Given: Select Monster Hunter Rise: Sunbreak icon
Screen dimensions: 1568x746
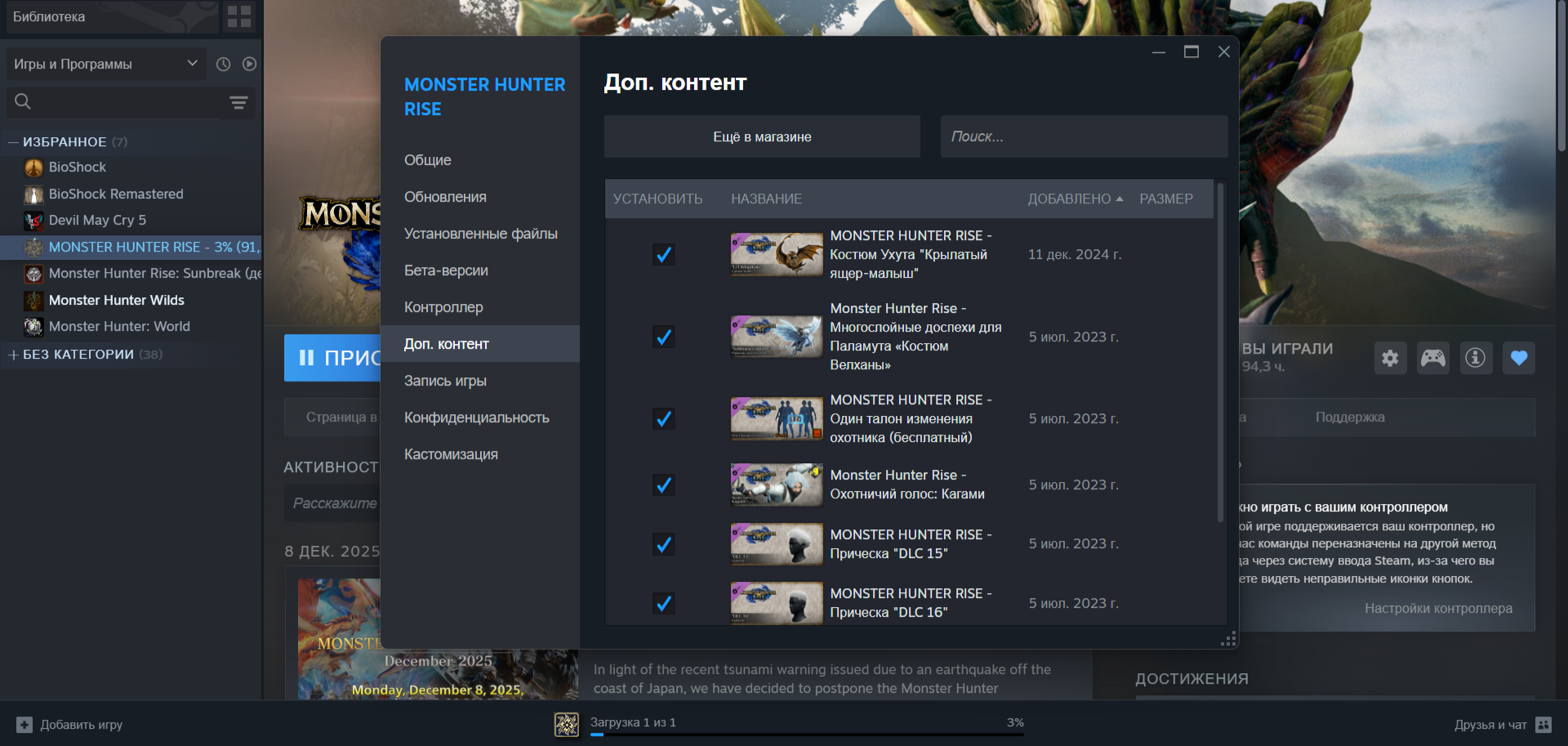Looking at the screenshot, I should (33, 274).
